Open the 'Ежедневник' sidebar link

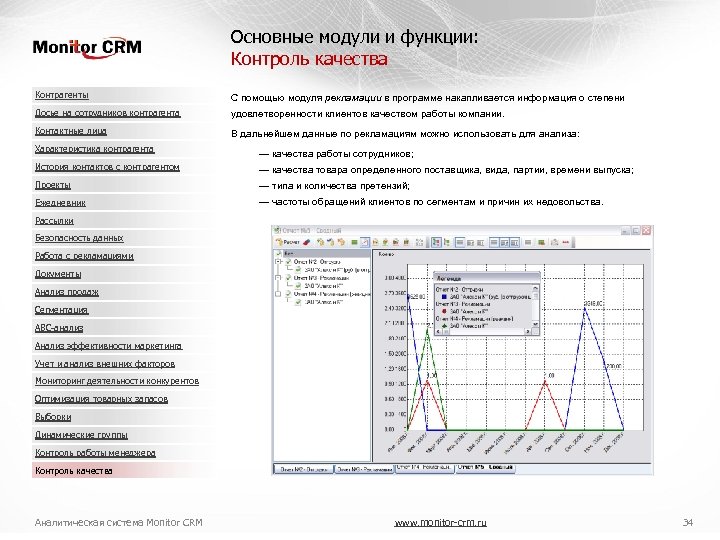click(x=60, y=202)
